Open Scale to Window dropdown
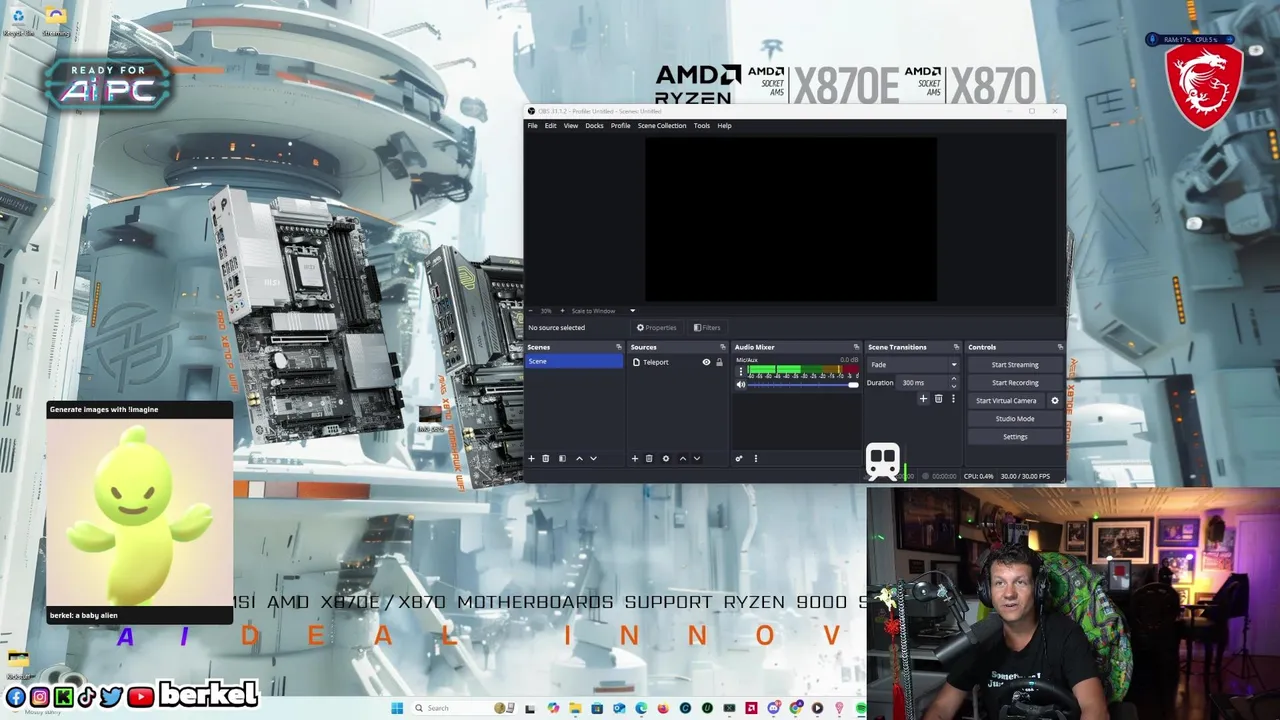This screenshot has height=720, width=1280. click(603, 311)
